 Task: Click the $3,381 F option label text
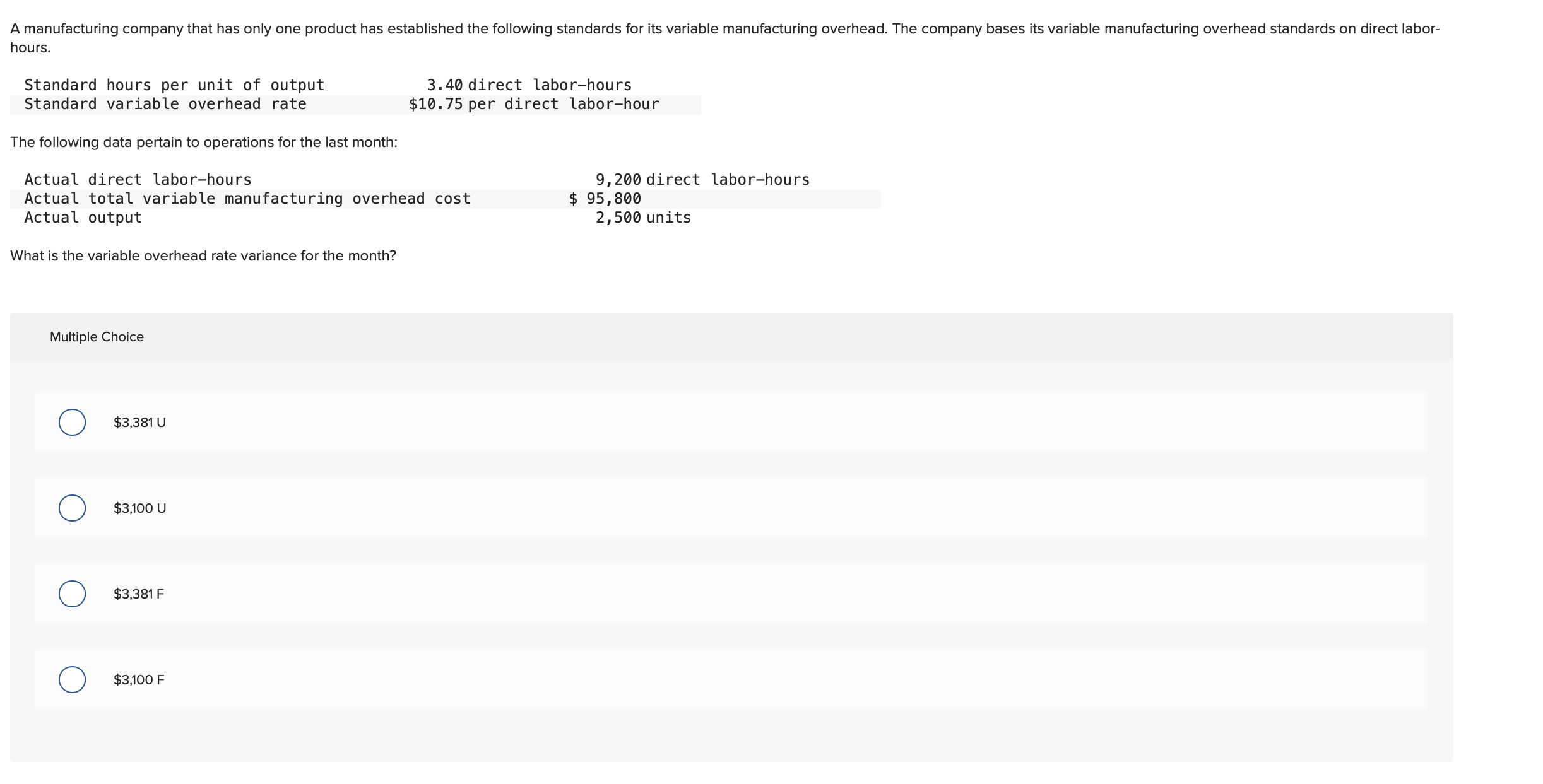tap(138, 594)
